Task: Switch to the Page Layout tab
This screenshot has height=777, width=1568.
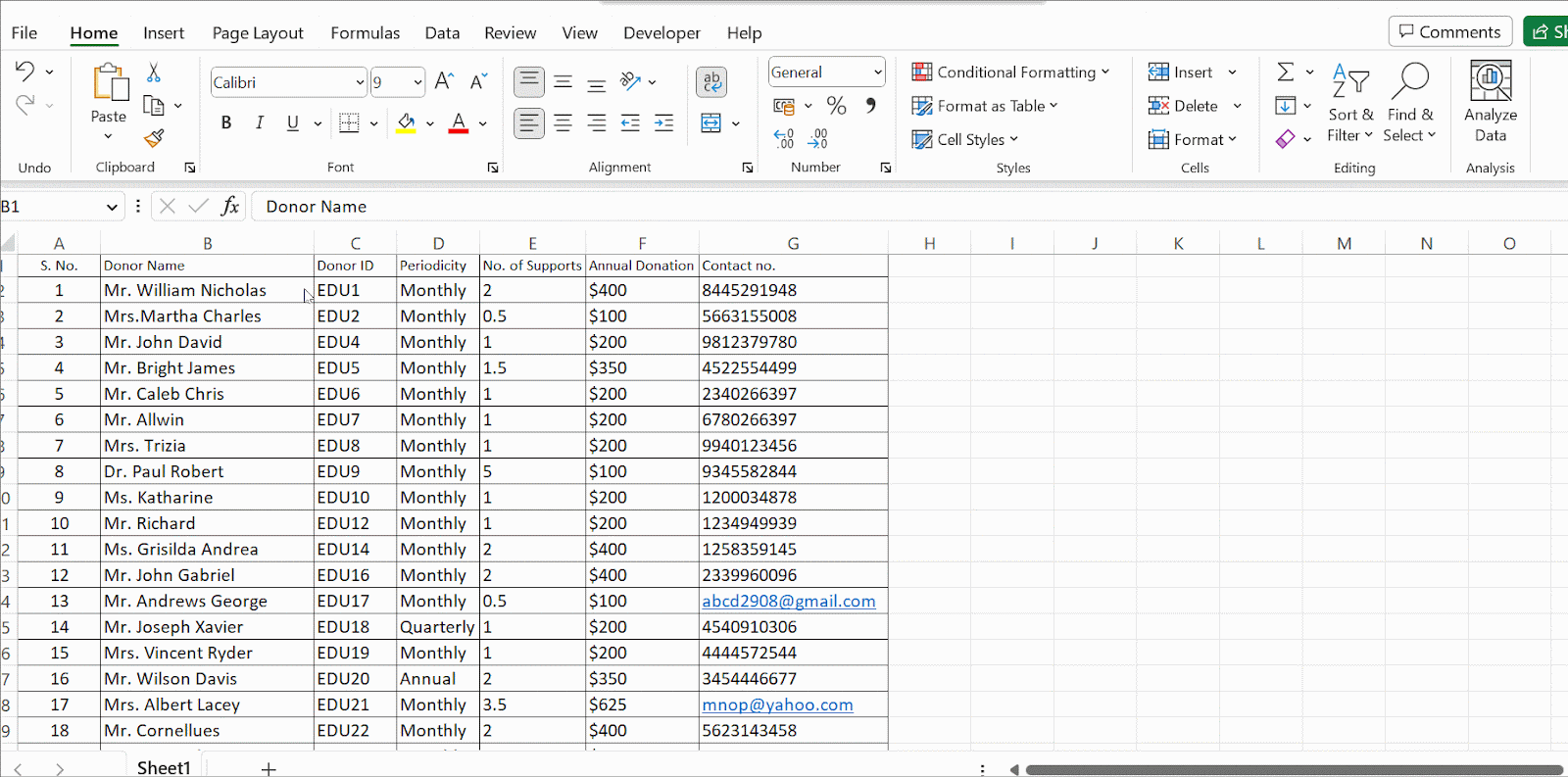Action: tap(258, 32)
